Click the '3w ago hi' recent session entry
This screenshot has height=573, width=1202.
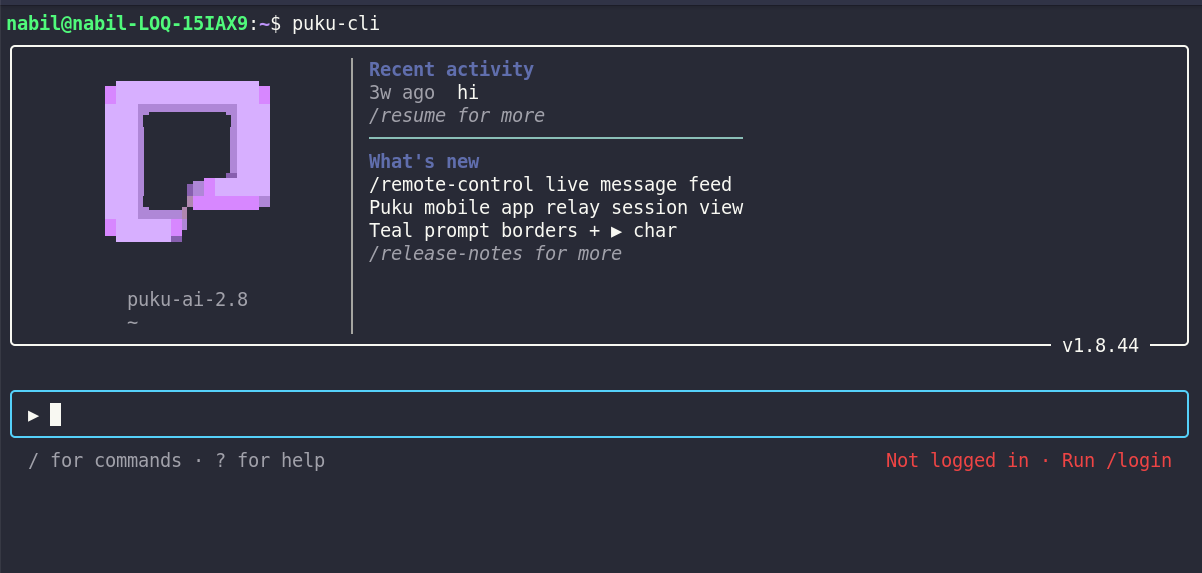pyautogui.click(x=424, y=93)
